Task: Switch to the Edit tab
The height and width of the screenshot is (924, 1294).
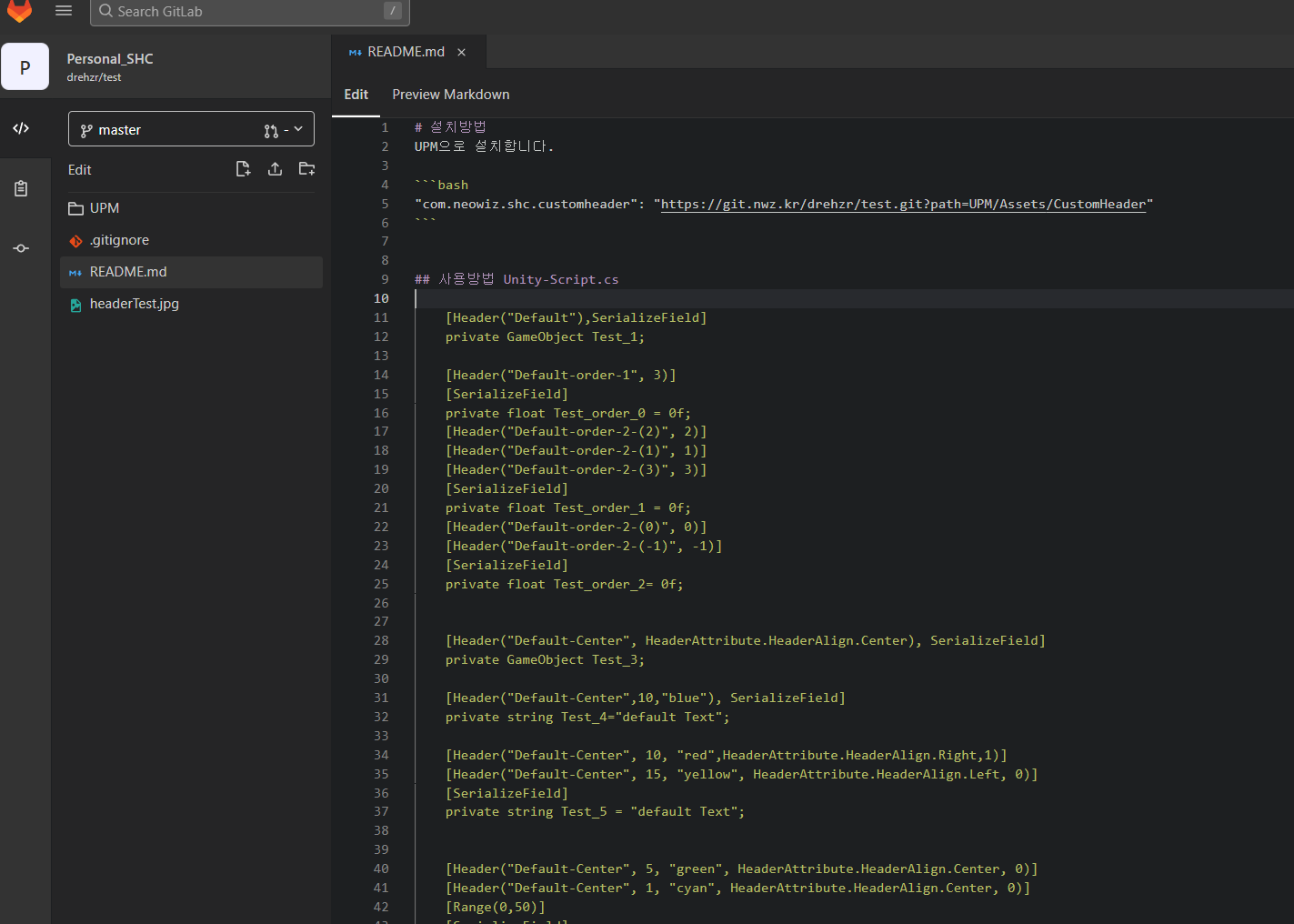Action: click(x=356, y=94)
